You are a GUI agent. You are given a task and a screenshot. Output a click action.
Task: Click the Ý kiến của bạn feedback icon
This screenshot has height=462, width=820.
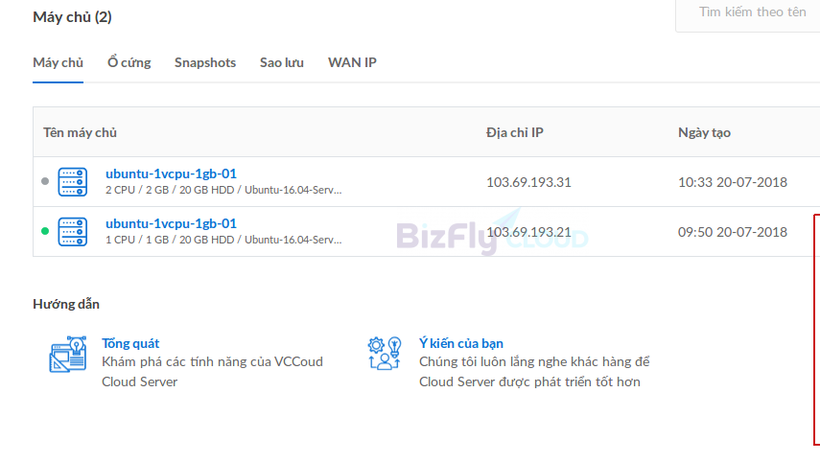click(385, 353)
